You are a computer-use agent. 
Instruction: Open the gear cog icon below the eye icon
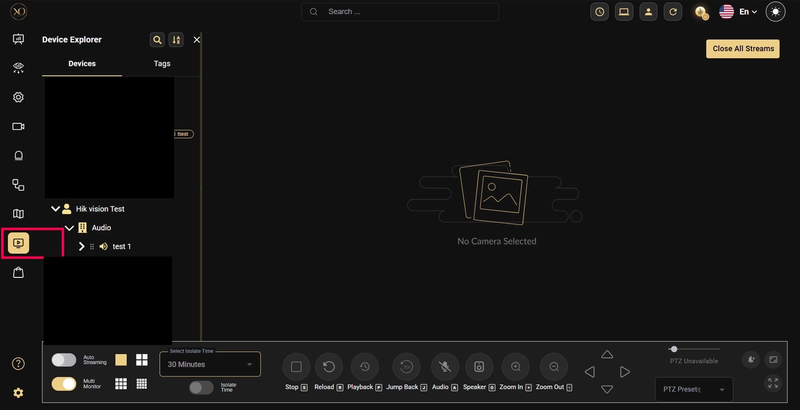(18, 97)
